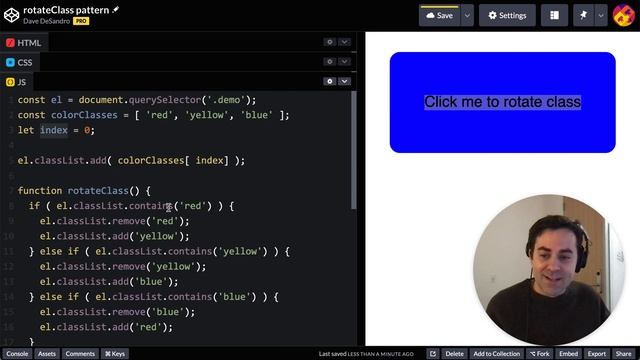Click the blue 'Click me to rotate class' box
This screenshot has width=640, height=360.
click(x=502, y=102)
